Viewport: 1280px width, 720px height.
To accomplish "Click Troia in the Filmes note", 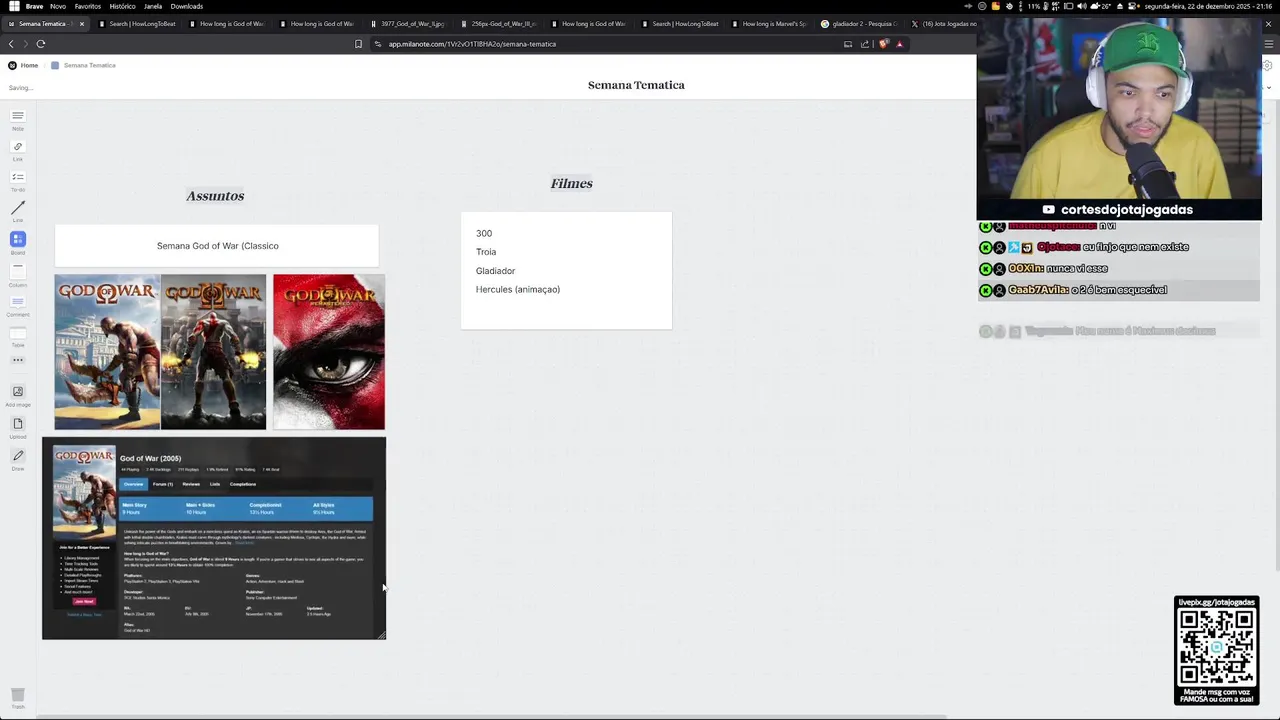I will pos(486,252).
